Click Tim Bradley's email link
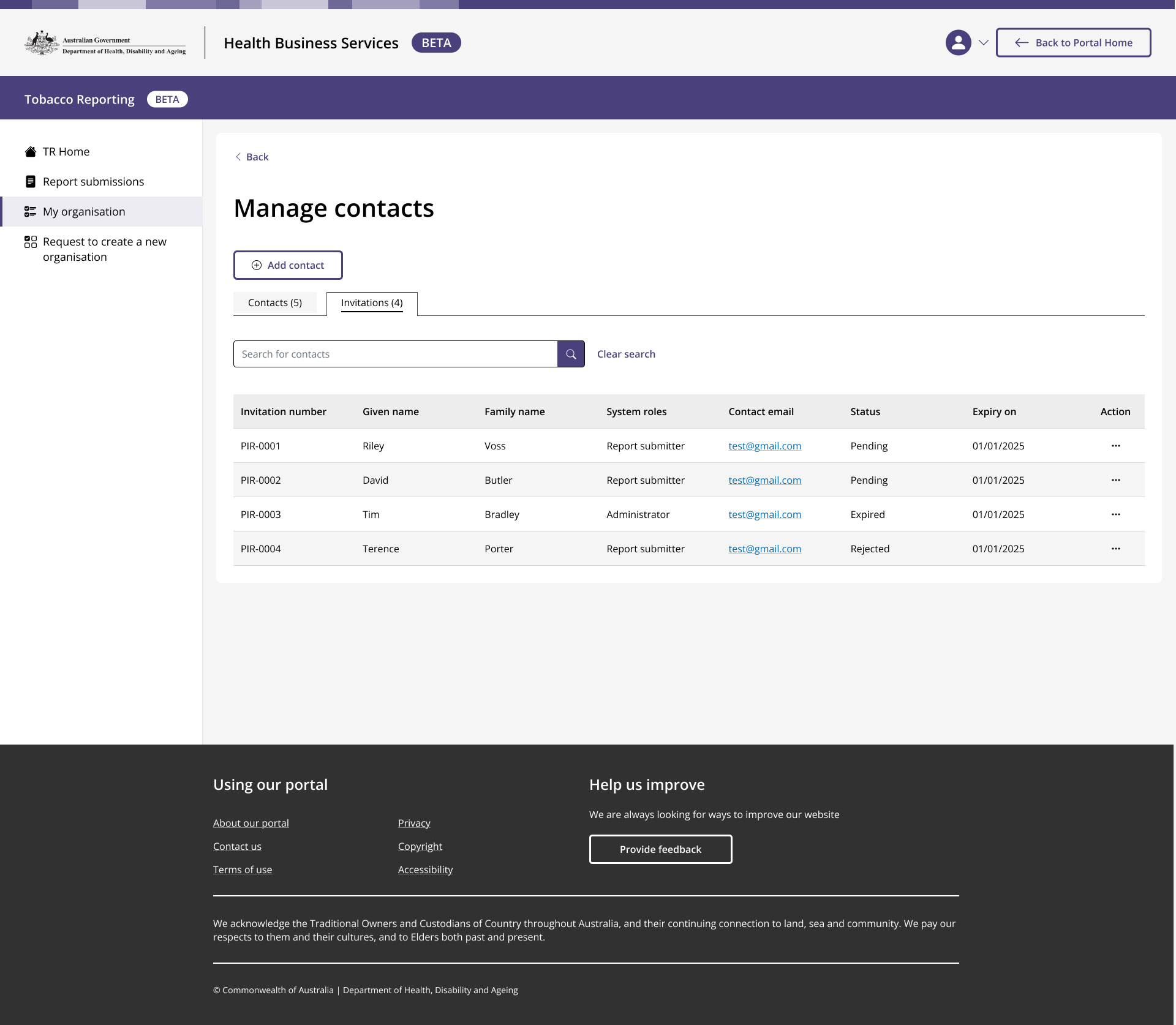This screenshot has width=1176, height=1025. [764, 514]
